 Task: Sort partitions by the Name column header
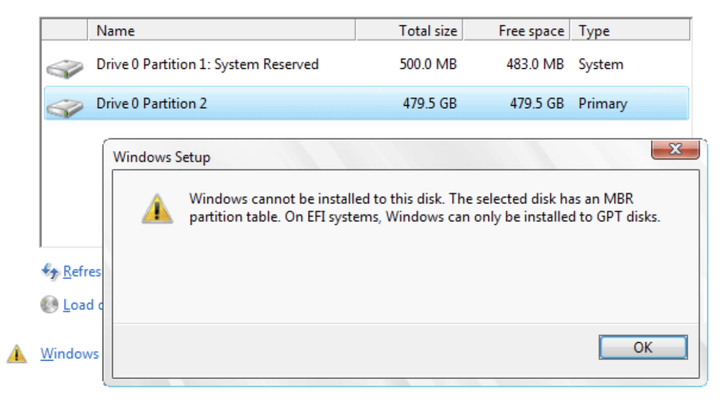click(222, 31)
